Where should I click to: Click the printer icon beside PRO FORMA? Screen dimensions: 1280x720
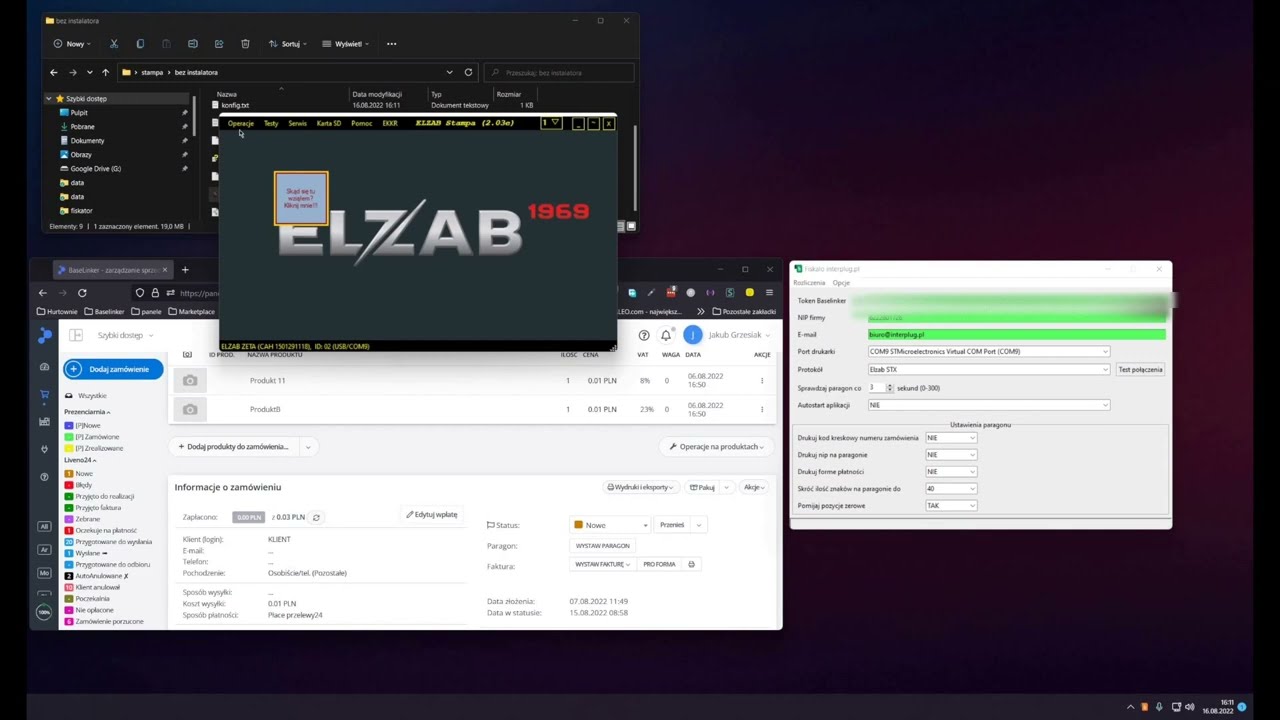pos(691,564)
